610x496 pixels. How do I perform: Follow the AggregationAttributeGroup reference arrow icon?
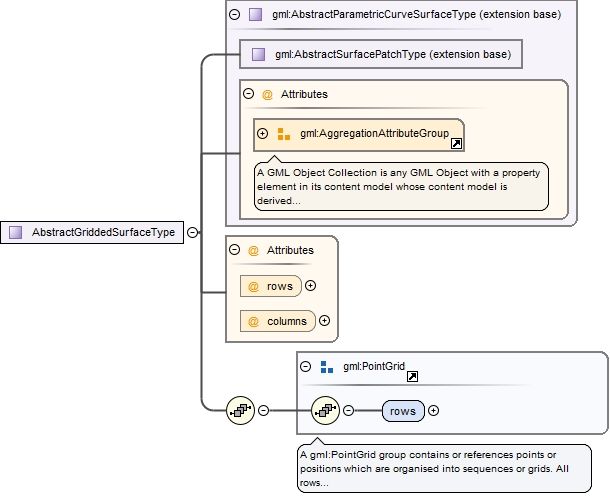pos(456,144)
